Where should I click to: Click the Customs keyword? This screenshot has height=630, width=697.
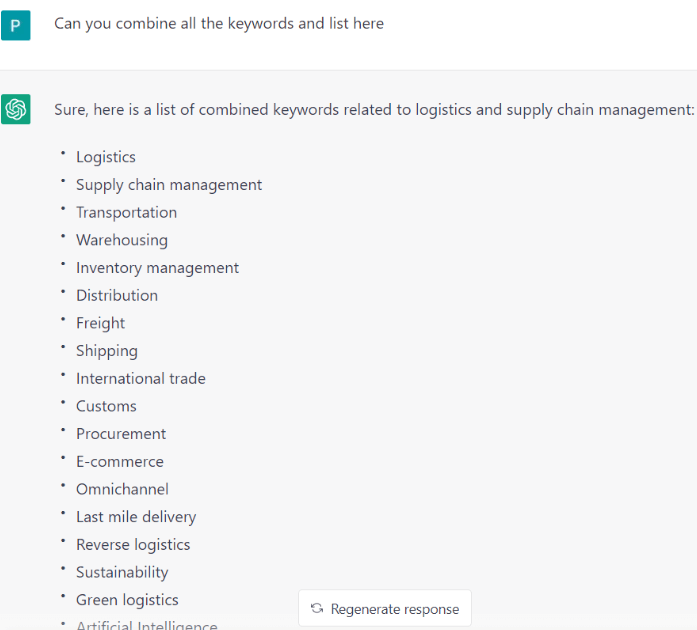pos(106,406)
